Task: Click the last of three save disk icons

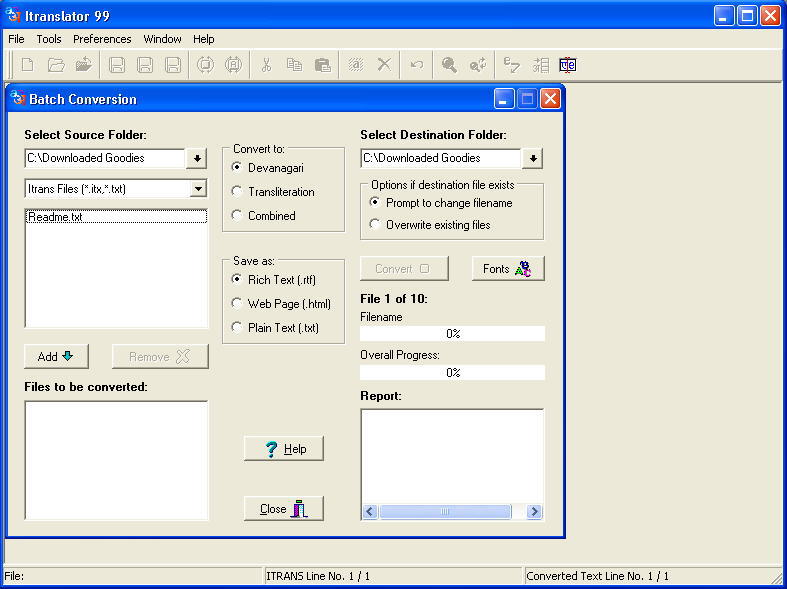Action: [x=173, y=65]
